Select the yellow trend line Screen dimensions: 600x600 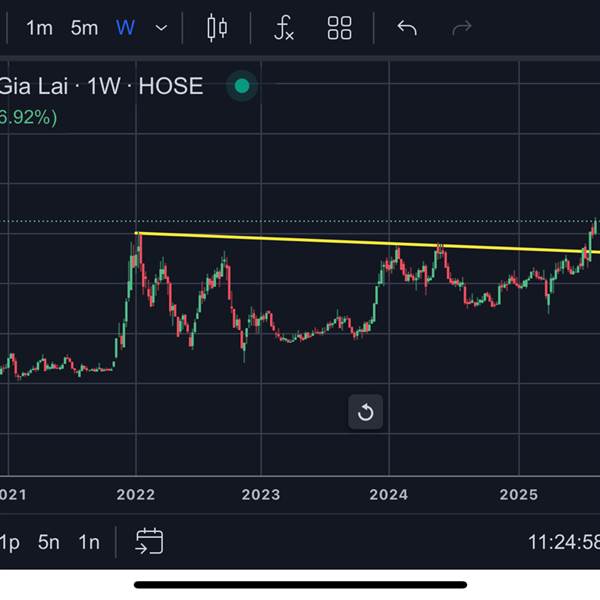[367, 242]
